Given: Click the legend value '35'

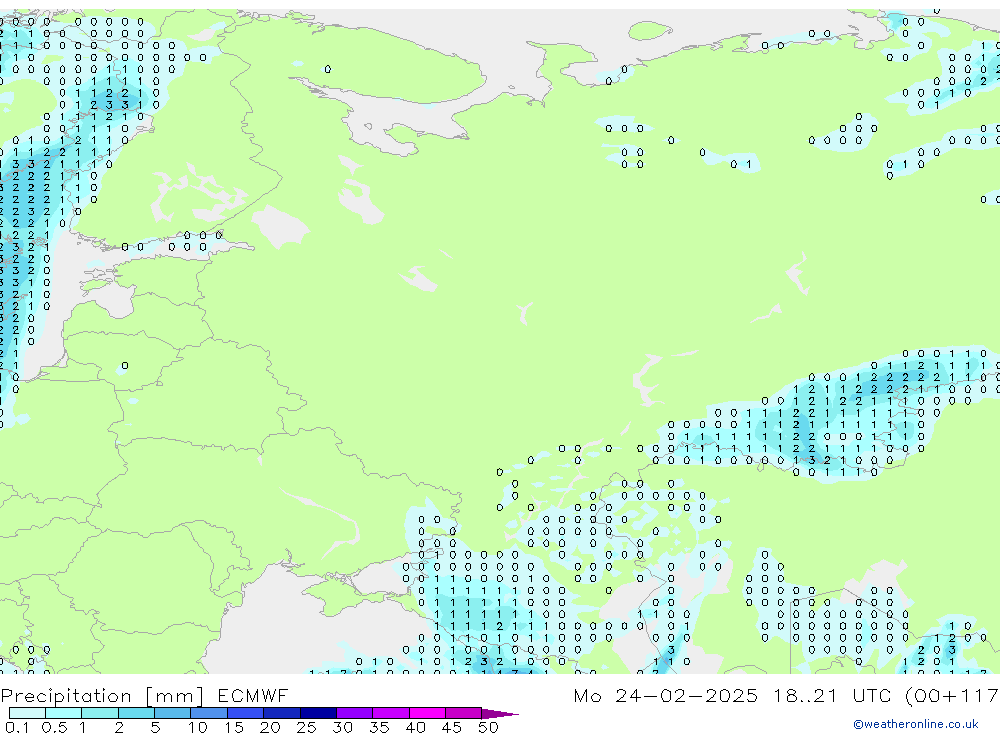Looking at the screenshot, I should click(x=379, y=727).
